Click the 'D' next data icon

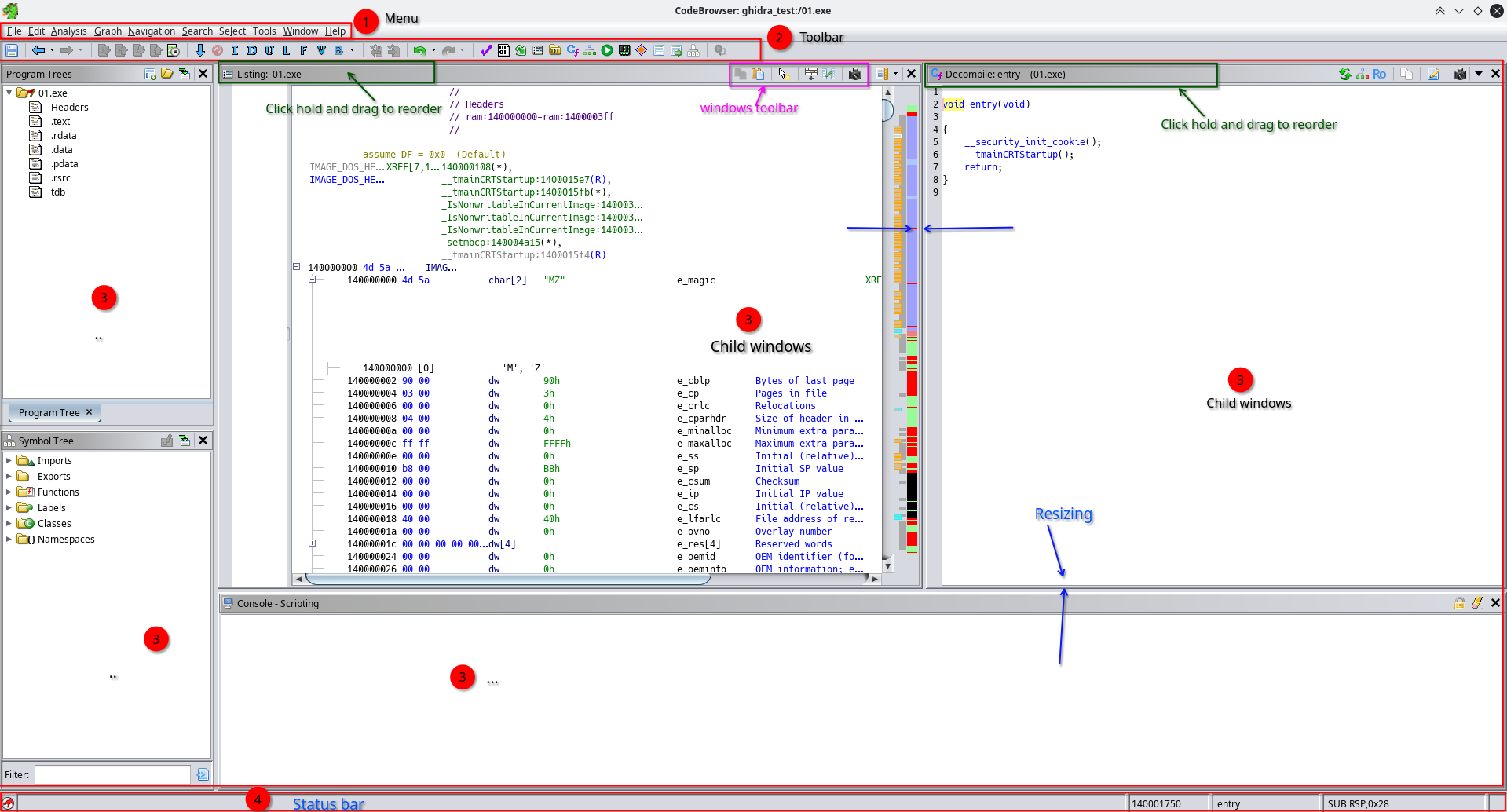[252, 50]
